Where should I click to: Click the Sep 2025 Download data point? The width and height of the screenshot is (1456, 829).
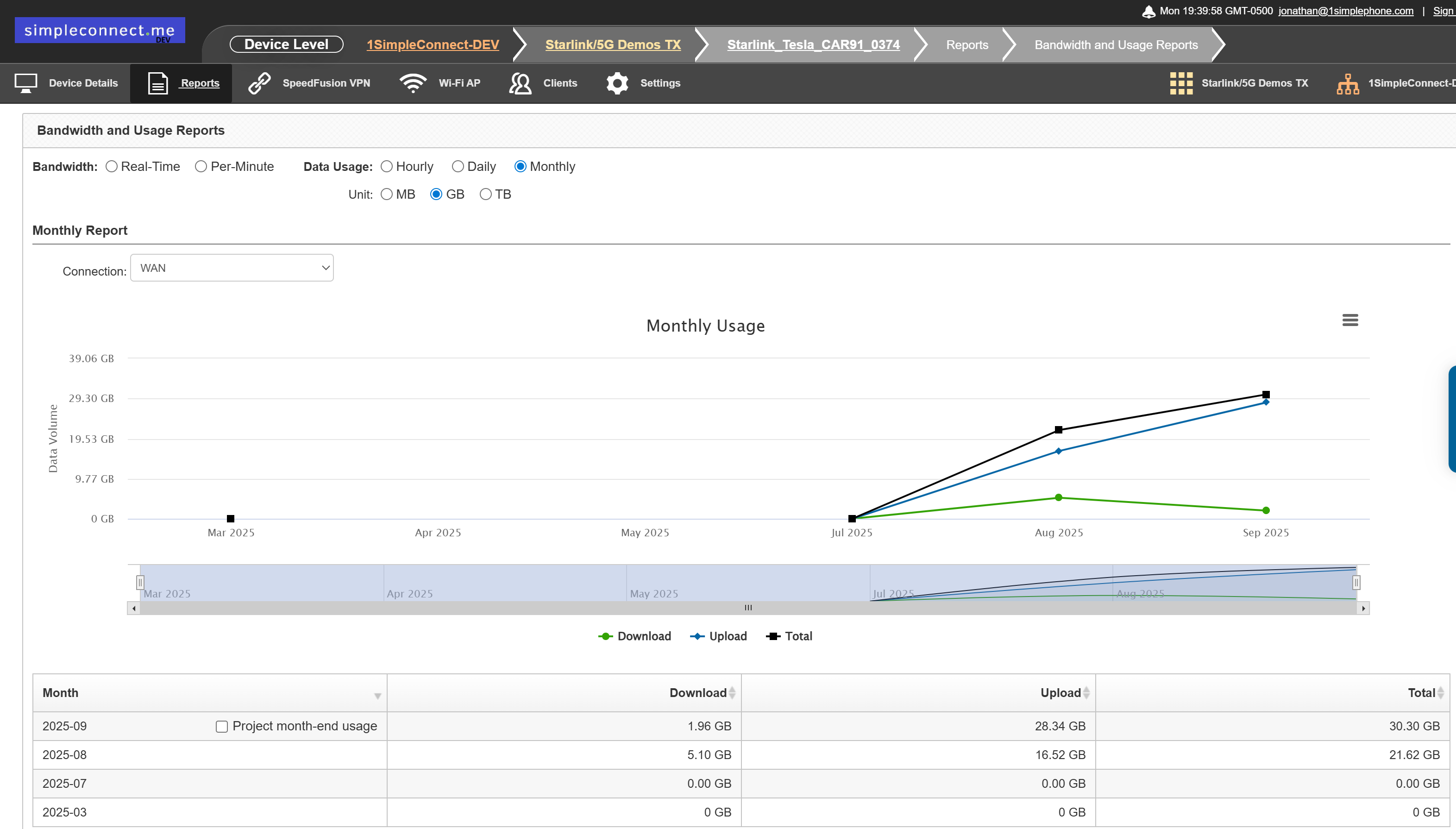tap(1265, 511)
